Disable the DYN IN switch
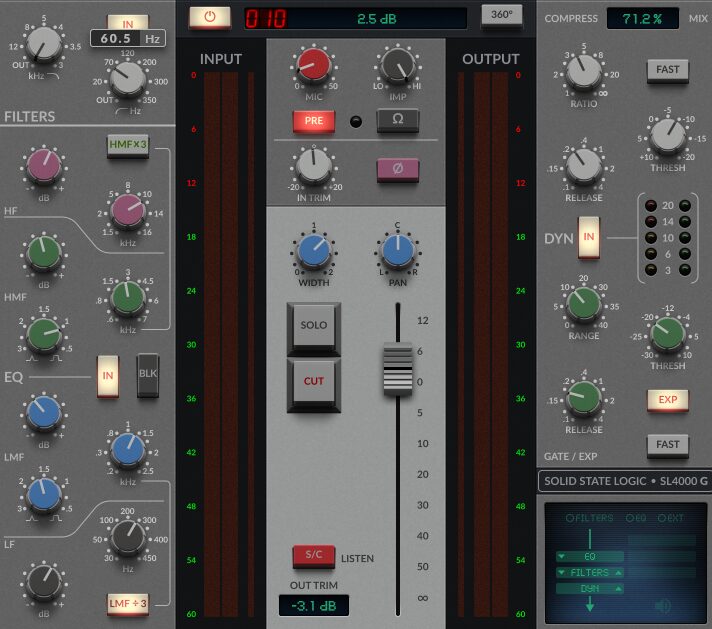 (x=590, y=237)
